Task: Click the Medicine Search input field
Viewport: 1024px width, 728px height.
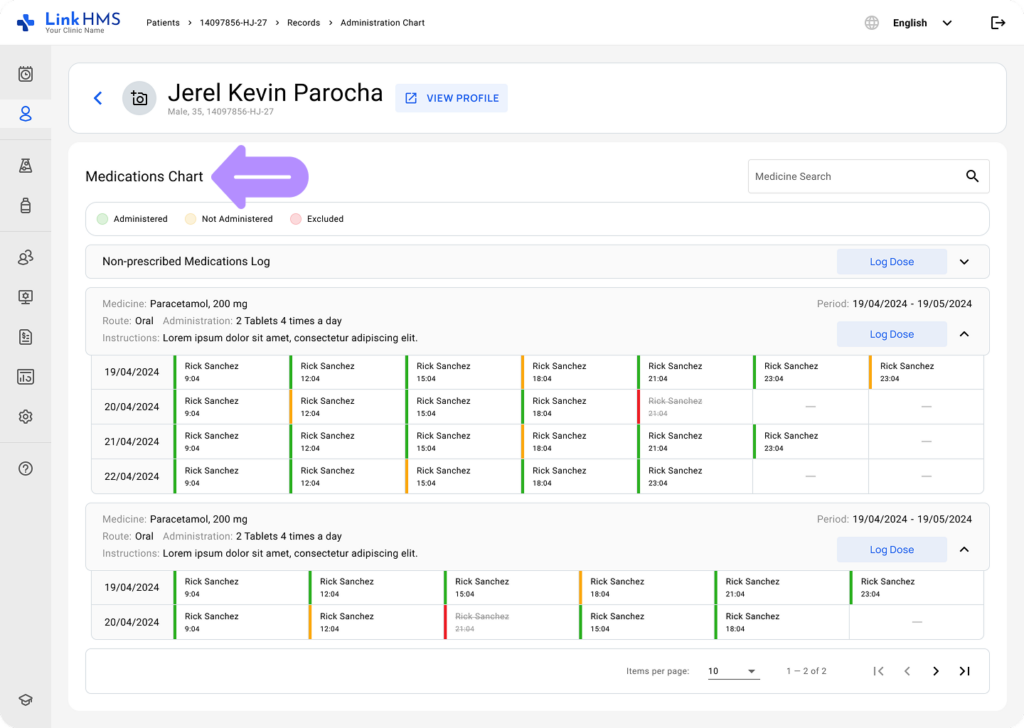Action: 850,176
